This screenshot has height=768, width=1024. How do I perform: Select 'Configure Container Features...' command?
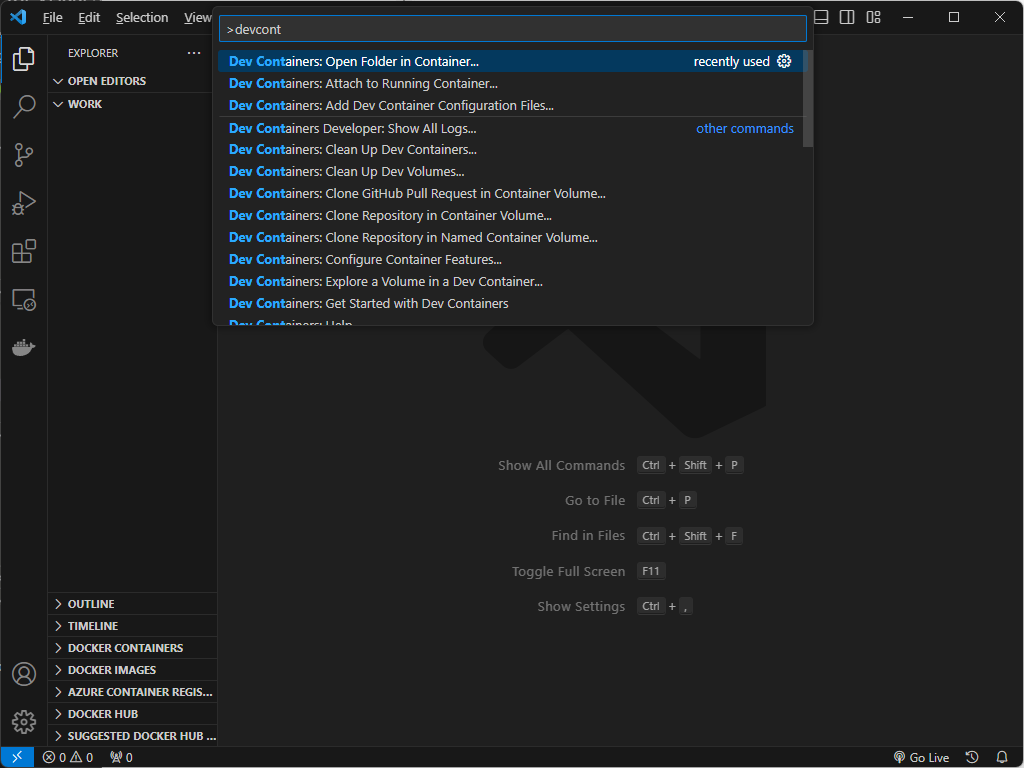click(510, 259)
